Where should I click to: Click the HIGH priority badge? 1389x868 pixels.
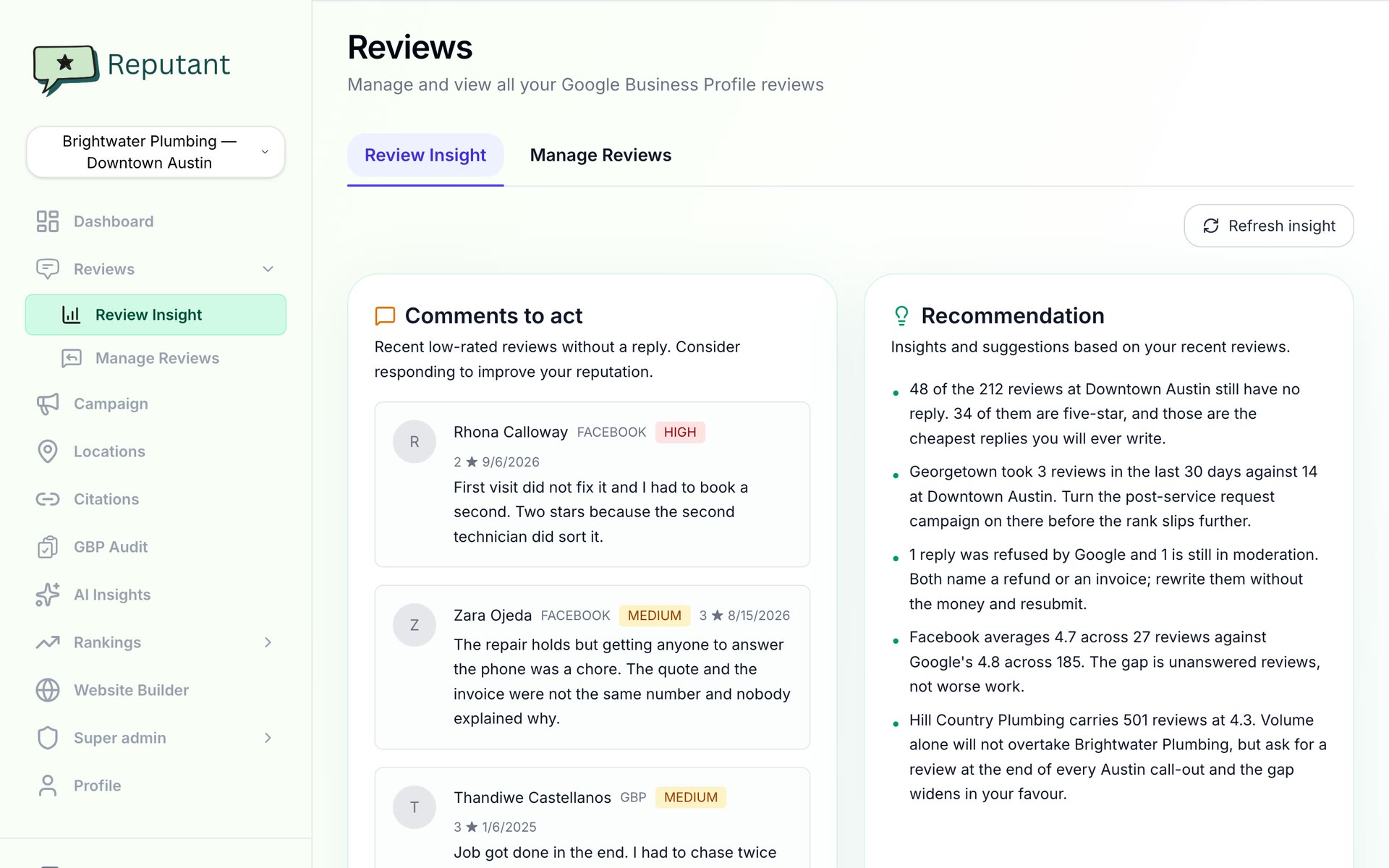tap(680, 433)
